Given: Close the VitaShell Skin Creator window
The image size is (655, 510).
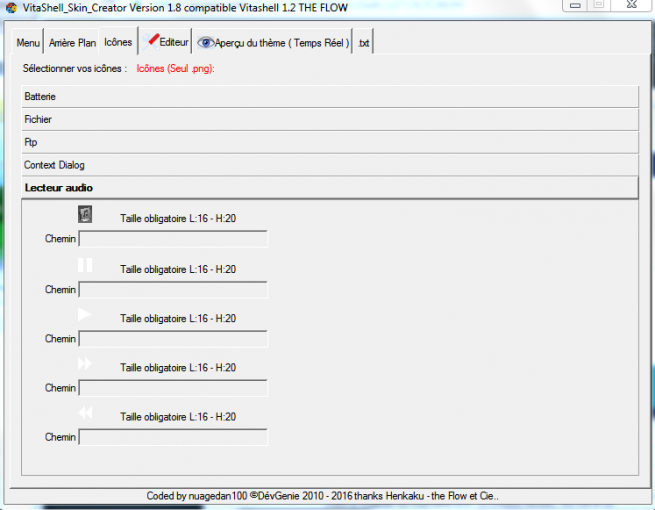Looking at the screenshot, I should pos(632,5).
